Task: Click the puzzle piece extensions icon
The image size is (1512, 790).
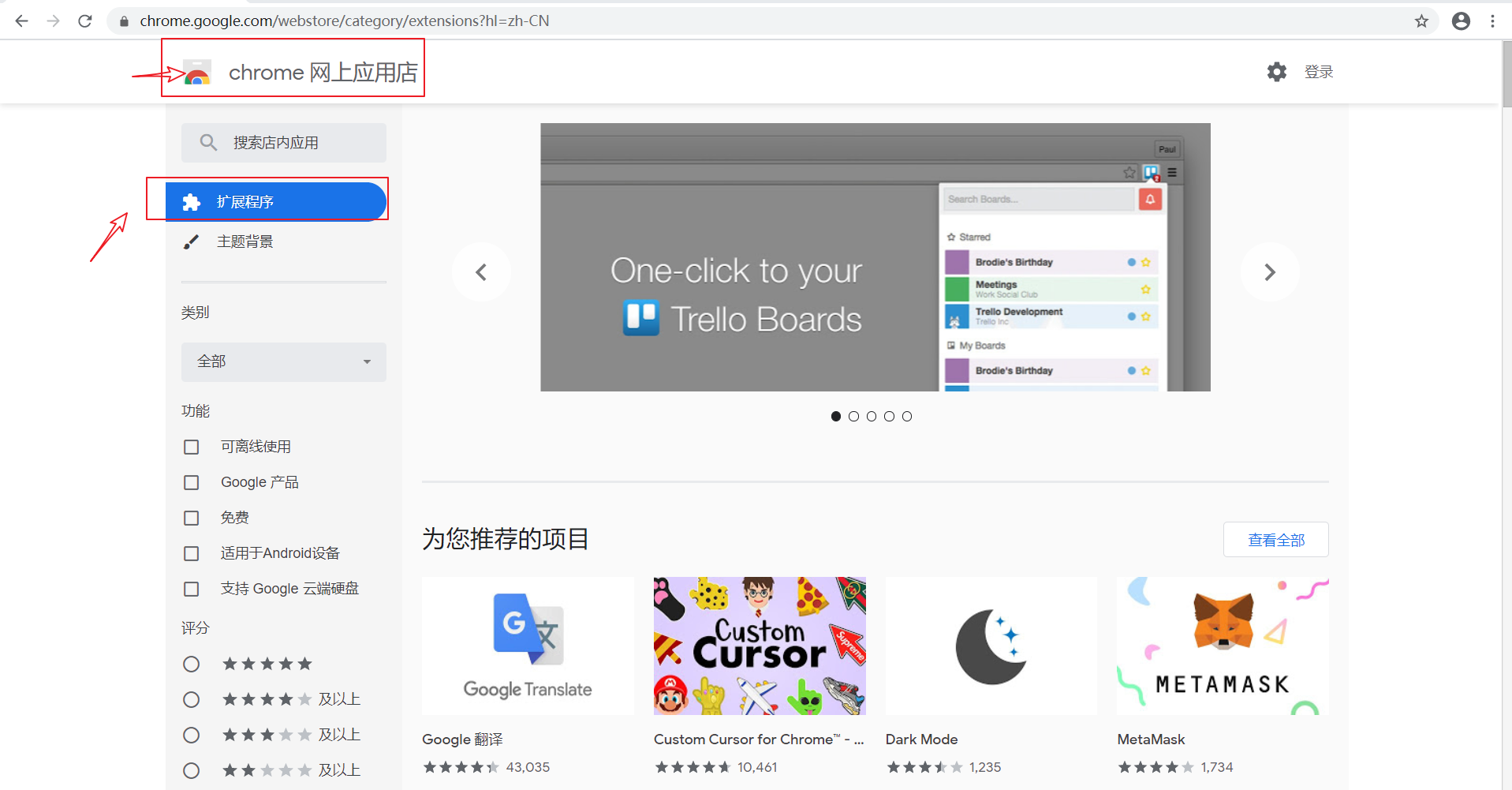Action: pos(192,202)
